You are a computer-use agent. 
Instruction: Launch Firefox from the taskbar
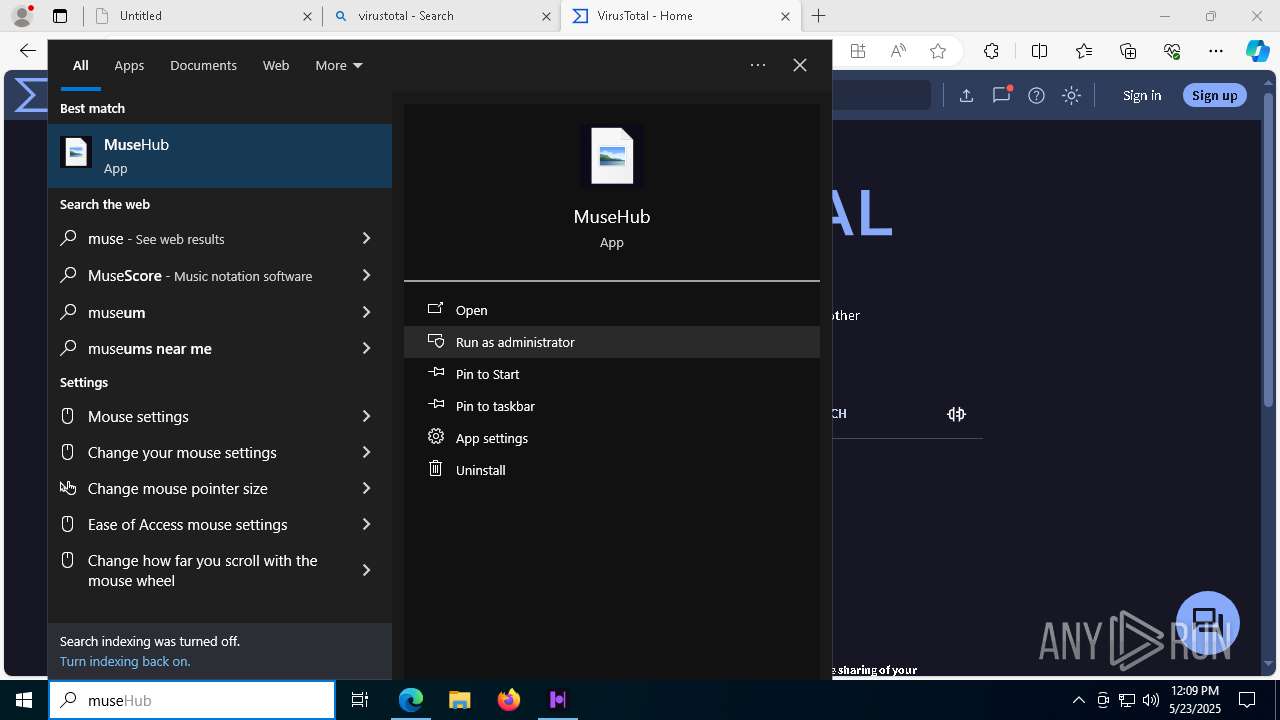508,700
